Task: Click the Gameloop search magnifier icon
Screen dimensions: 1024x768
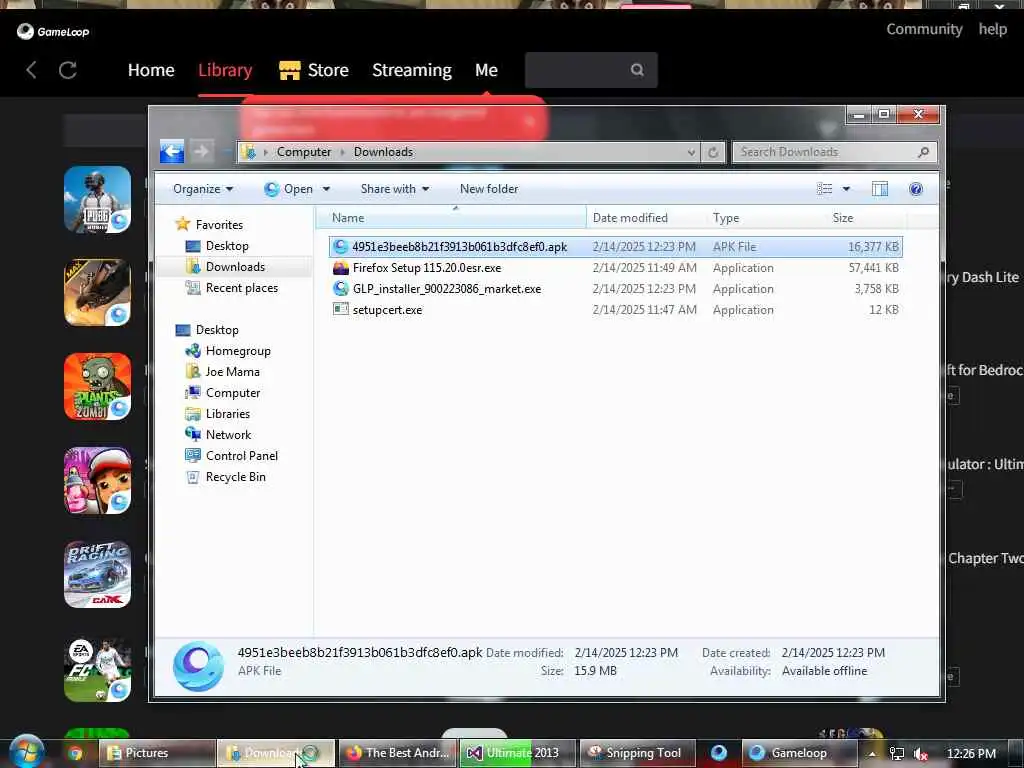Action: tap(637, 70)
